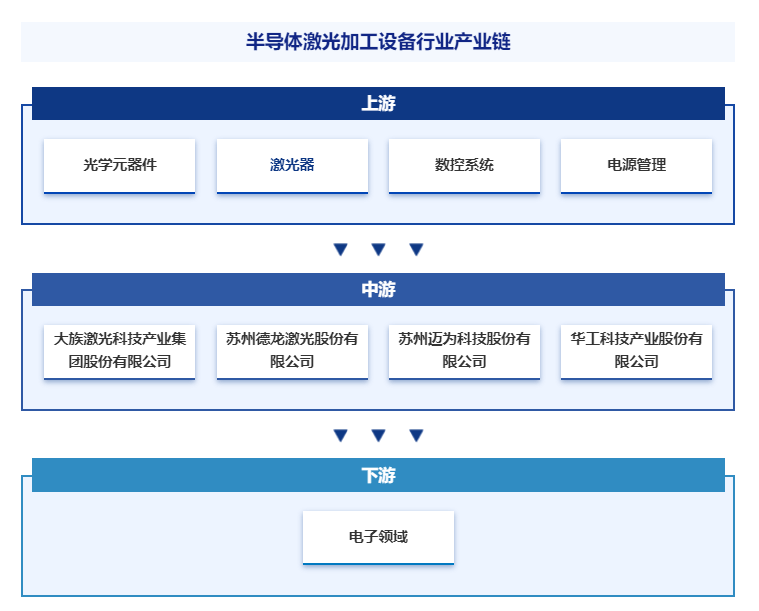Open 华工科技产业股份有限公司 card
The image size is (759, 611).
point(637,352)
